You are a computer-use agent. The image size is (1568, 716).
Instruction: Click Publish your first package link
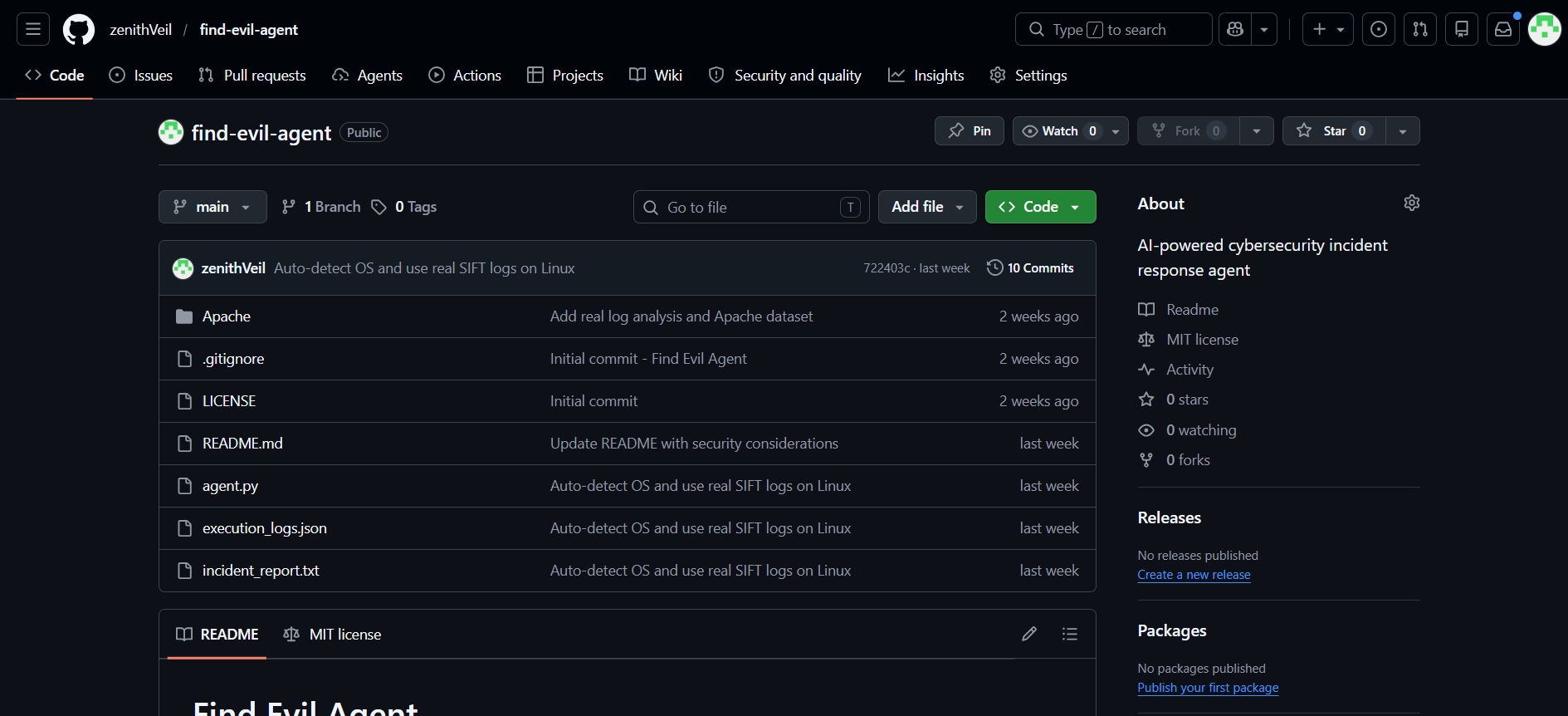point(1208,688)
